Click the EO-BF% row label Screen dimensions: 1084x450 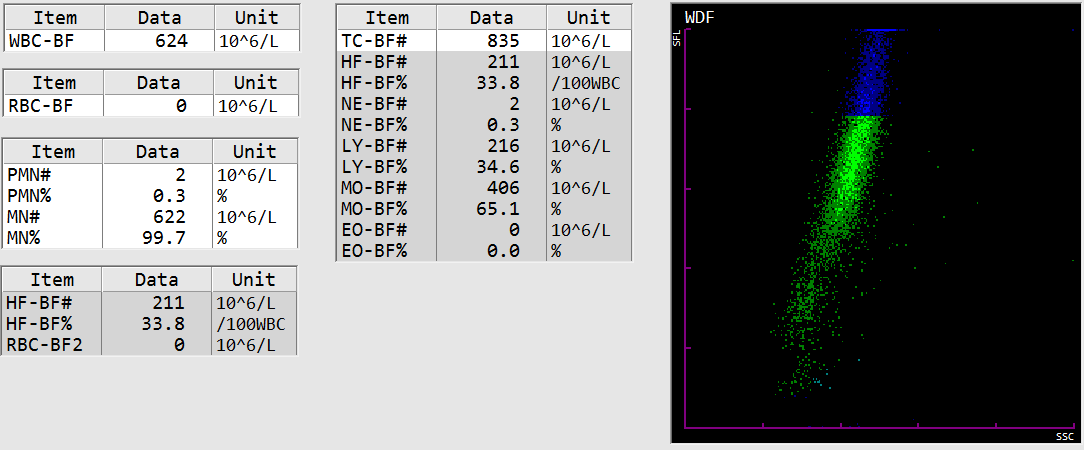pos(373,251)
